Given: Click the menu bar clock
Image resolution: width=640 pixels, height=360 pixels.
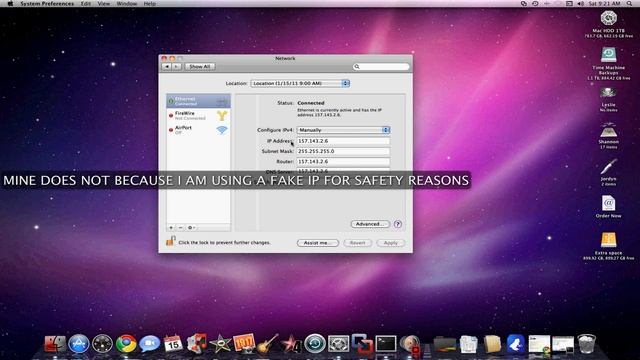Looking at the screenshot, I should pos(604,3).
